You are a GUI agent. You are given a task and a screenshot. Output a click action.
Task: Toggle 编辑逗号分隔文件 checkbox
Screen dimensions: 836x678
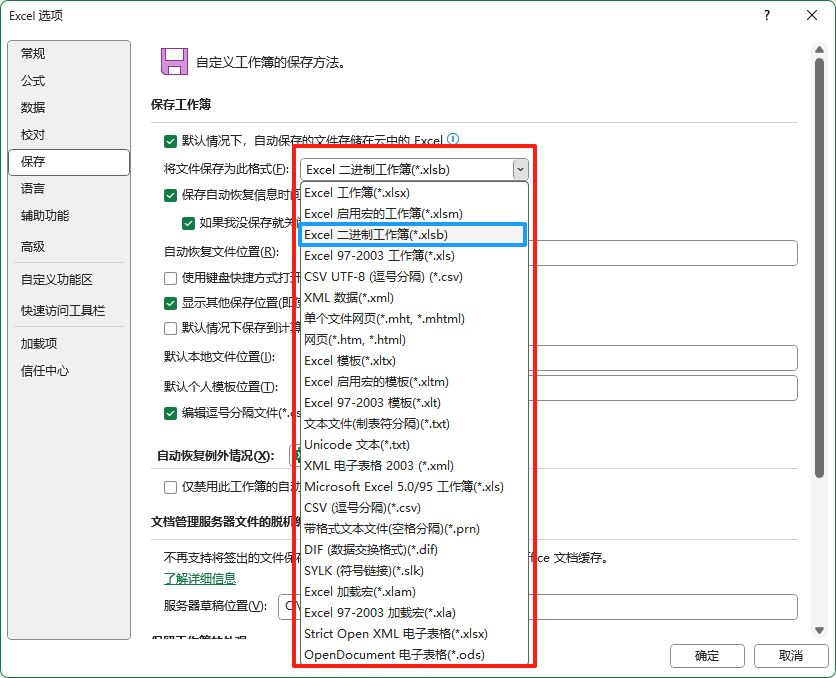coord(171,413)
